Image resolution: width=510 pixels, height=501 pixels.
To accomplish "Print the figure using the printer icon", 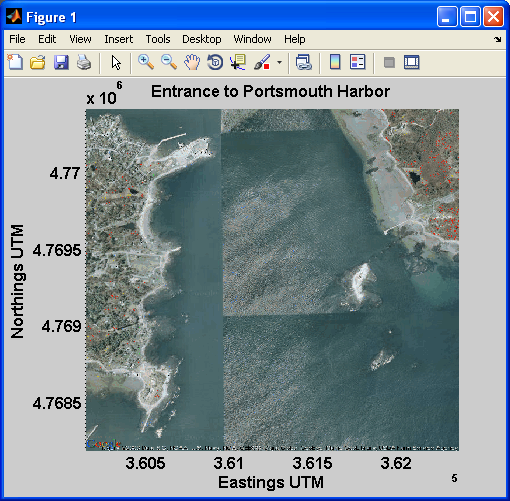I will click(x=84, y=62).
